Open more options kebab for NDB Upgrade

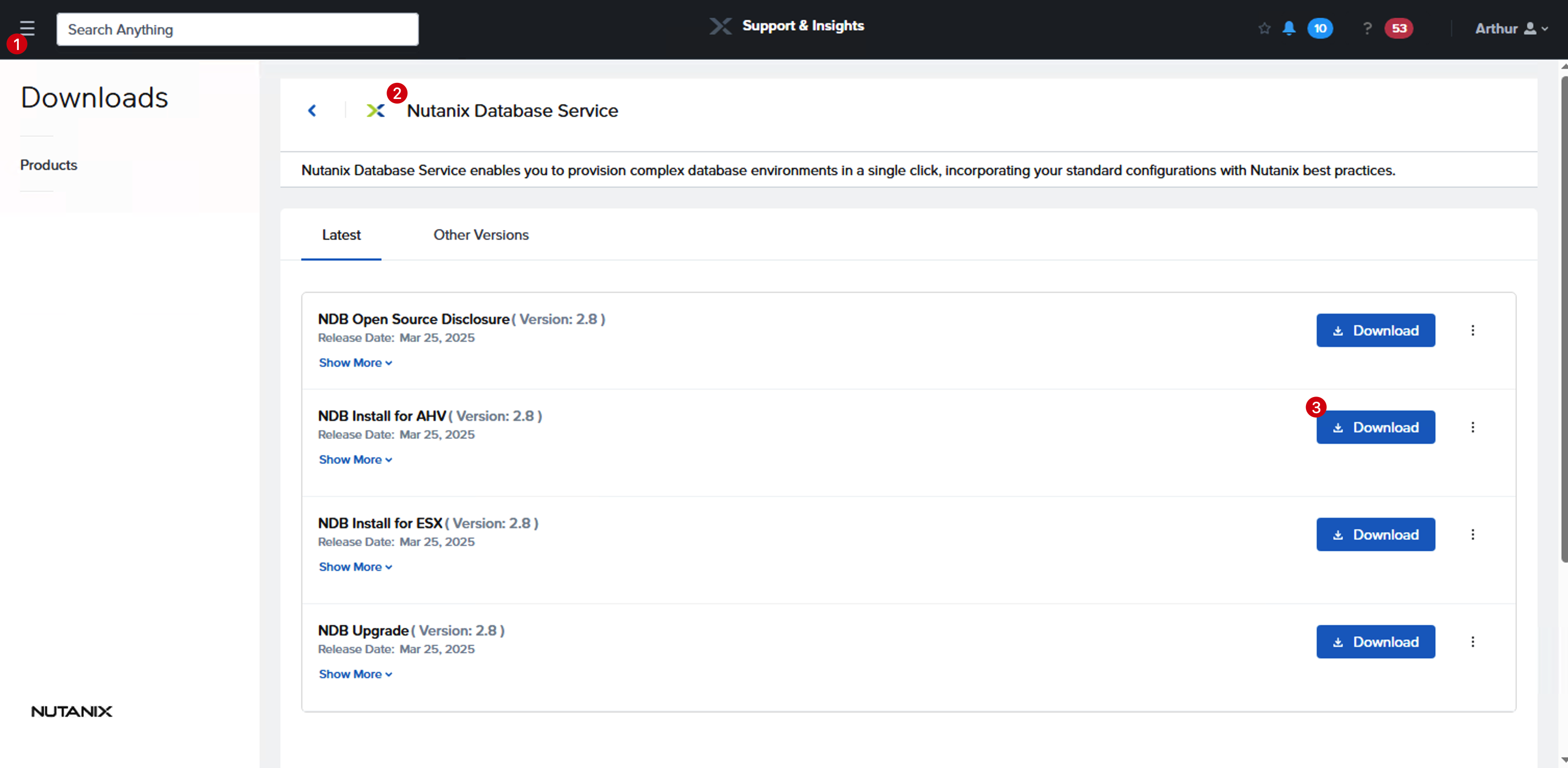[1473, 641]
